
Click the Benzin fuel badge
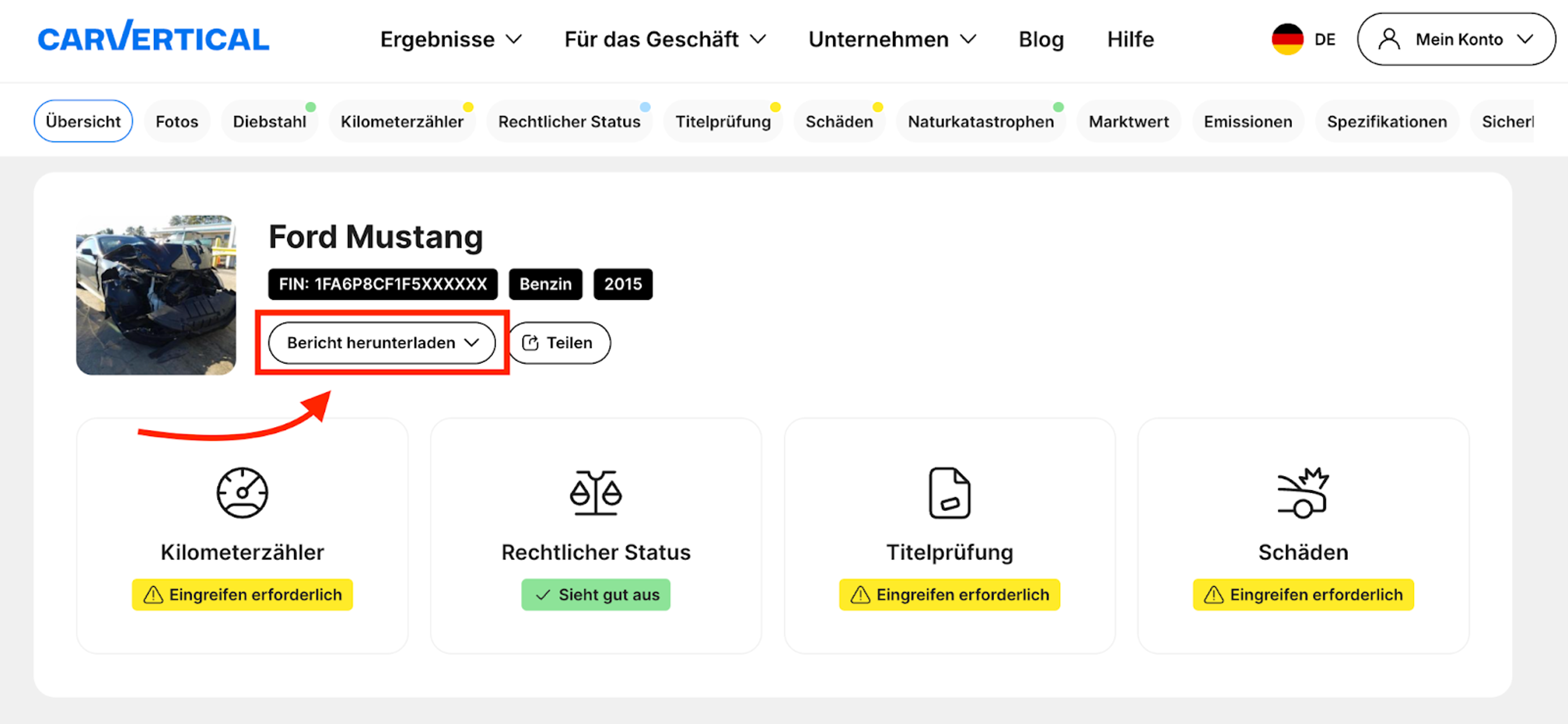(x=546, y=284)
